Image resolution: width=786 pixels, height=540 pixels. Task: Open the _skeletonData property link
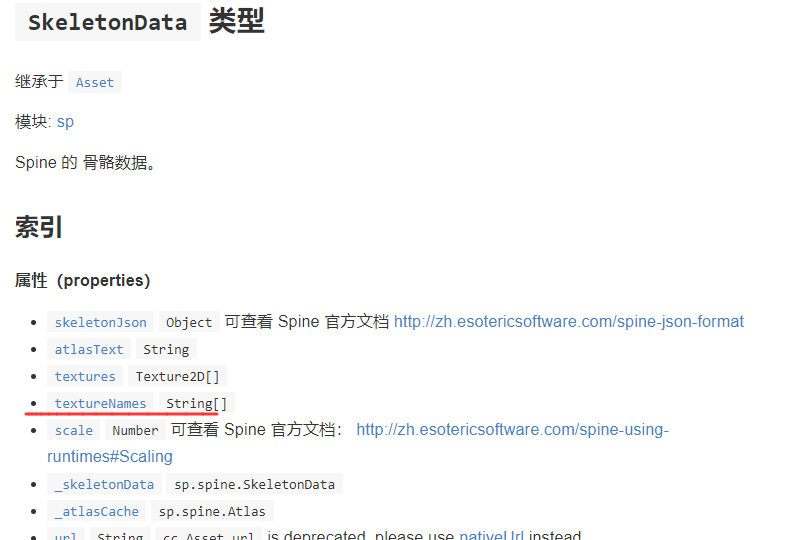click(x=104, y=484)
